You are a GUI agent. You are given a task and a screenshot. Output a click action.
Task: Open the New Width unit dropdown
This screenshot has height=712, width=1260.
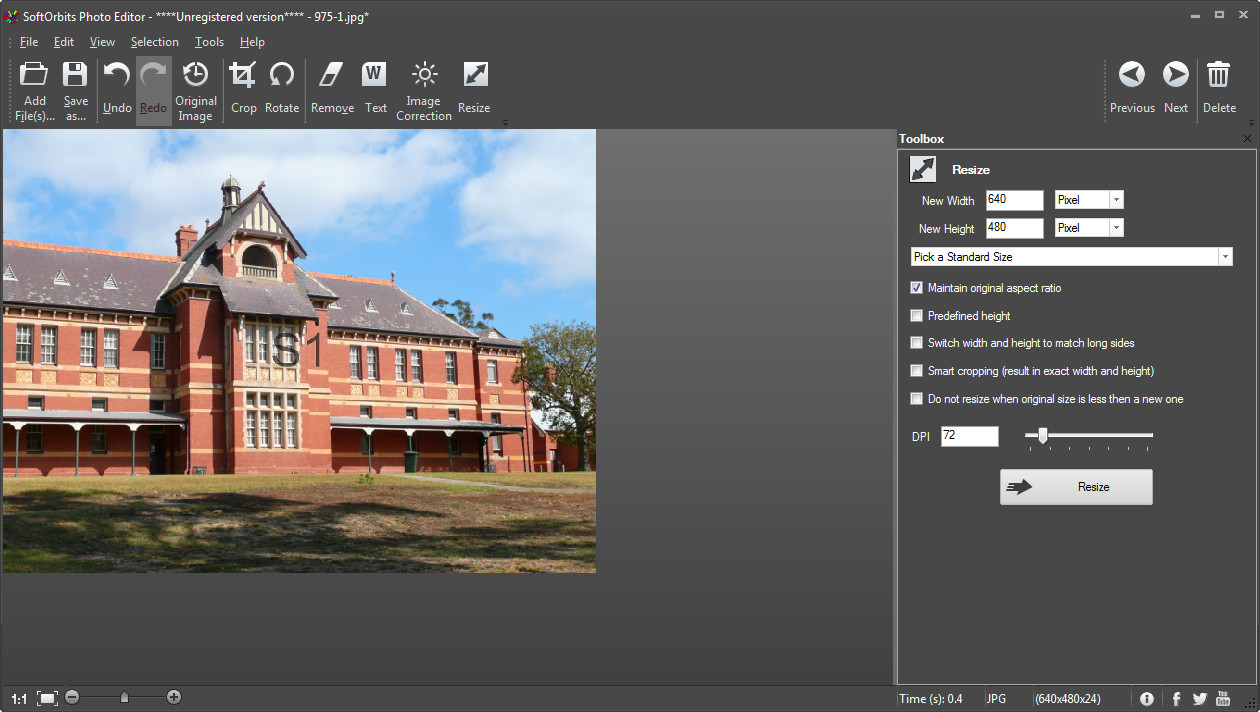coord(1117,199)
